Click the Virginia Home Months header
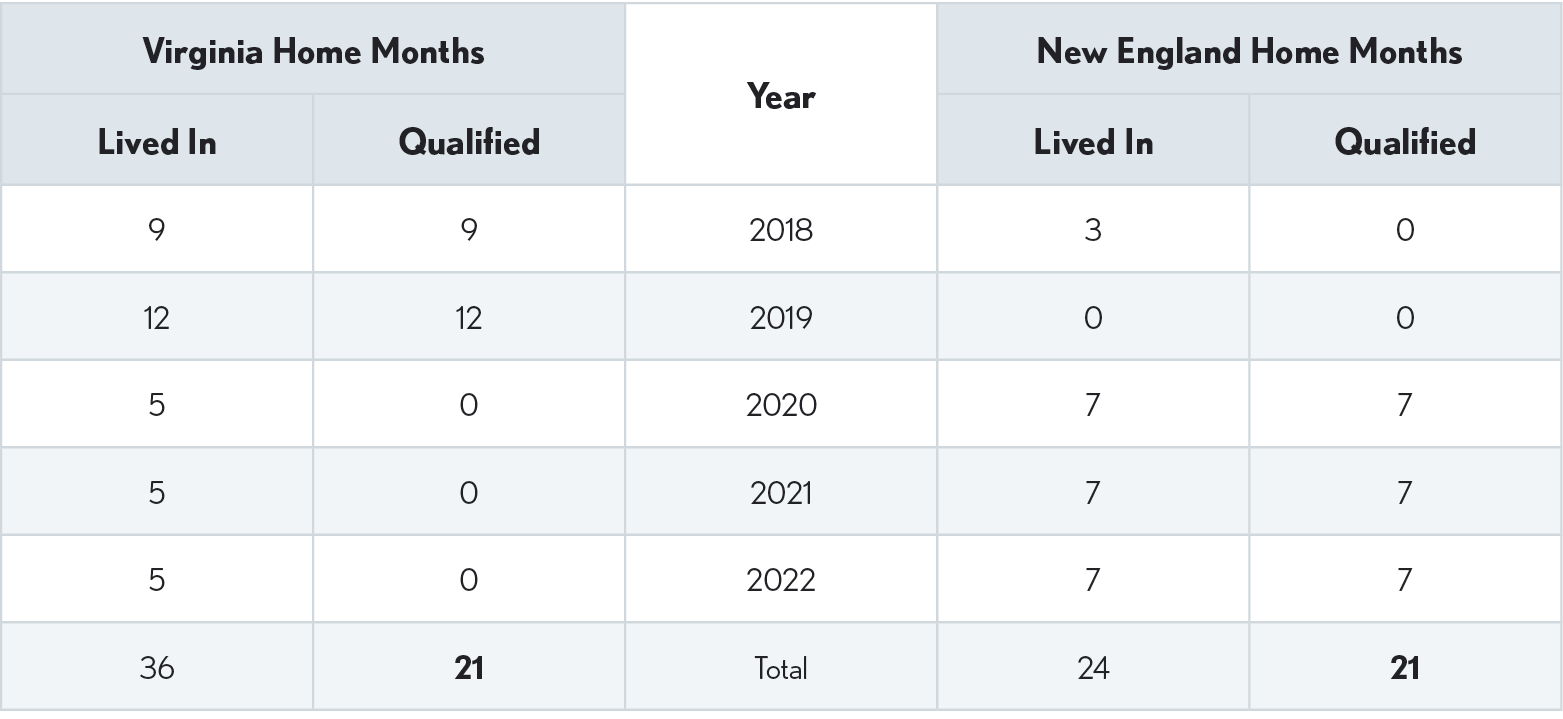The image size is (1563, 719). click(313, 51)
